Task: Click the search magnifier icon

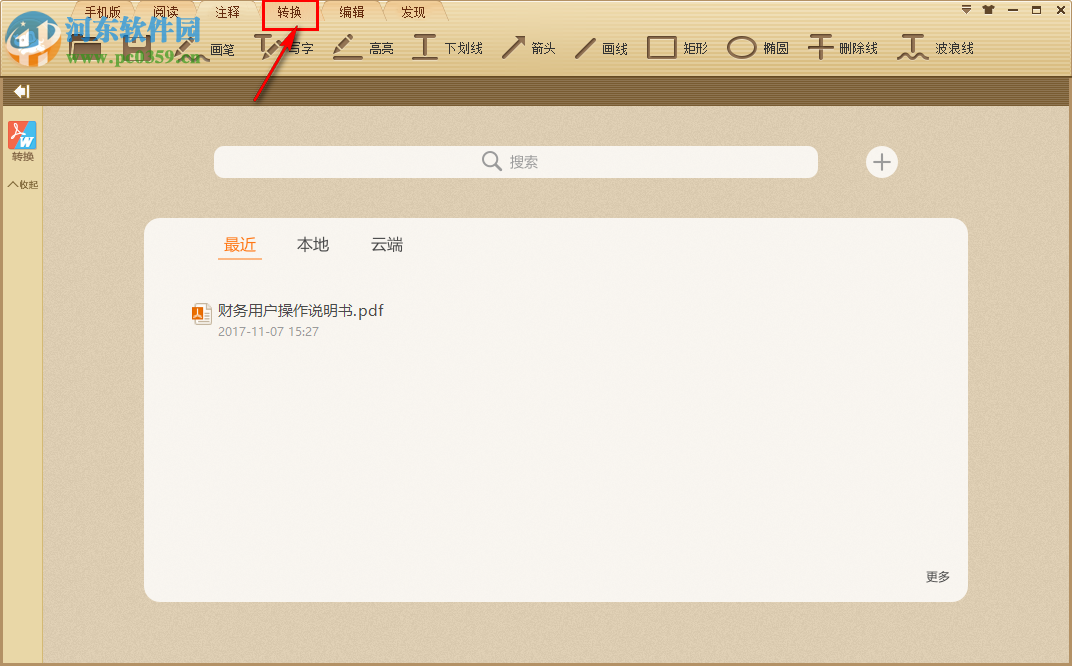Action: coord(491,161)
